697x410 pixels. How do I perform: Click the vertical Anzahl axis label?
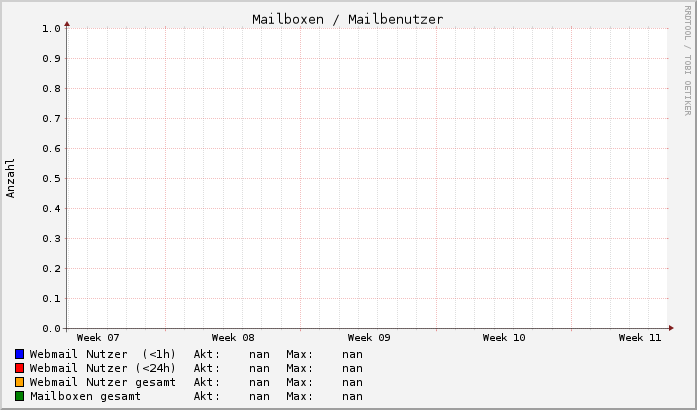(11, 178)
